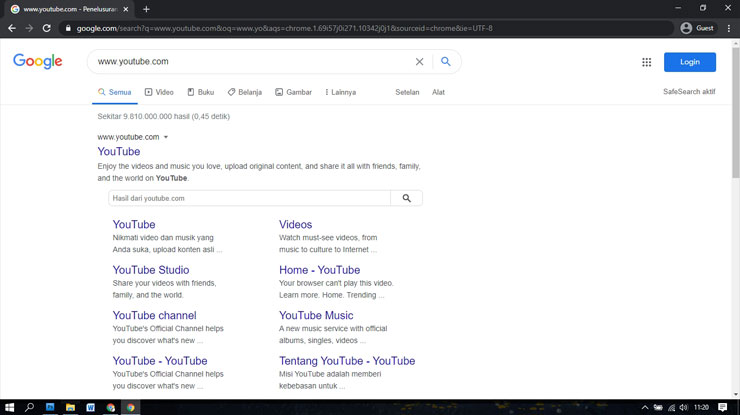Open the Guest profile avatar

686,28
